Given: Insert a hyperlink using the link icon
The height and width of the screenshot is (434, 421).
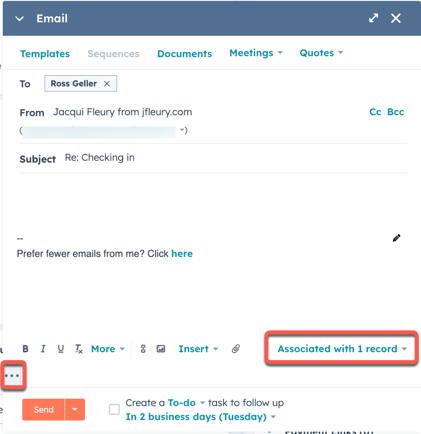Looking at the screenshot, I should [143, 349].
